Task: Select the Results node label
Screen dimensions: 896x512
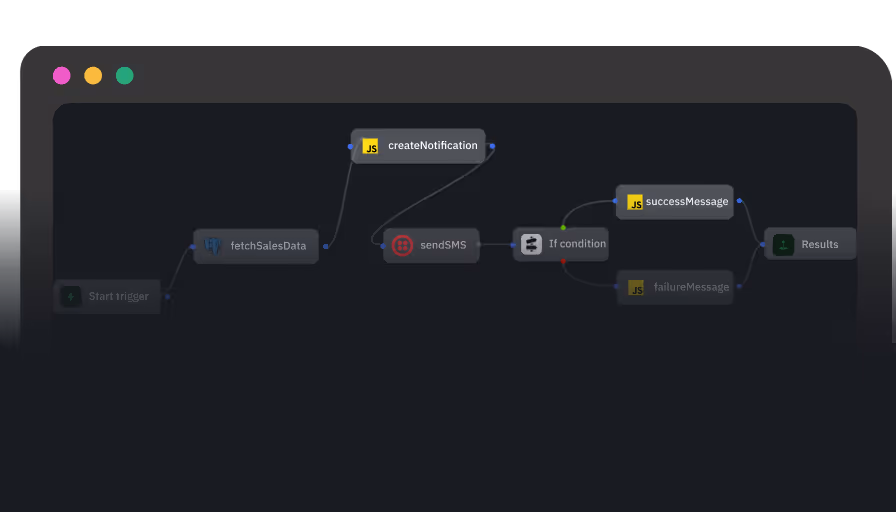Action: click(x=820, y=245)
